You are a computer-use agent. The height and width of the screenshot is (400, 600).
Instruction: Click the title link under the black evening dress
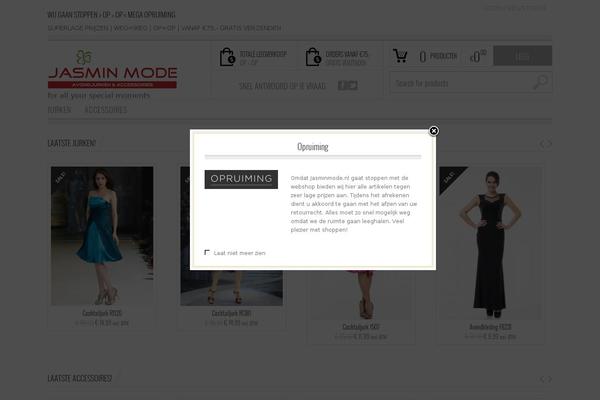coord(490,327)
